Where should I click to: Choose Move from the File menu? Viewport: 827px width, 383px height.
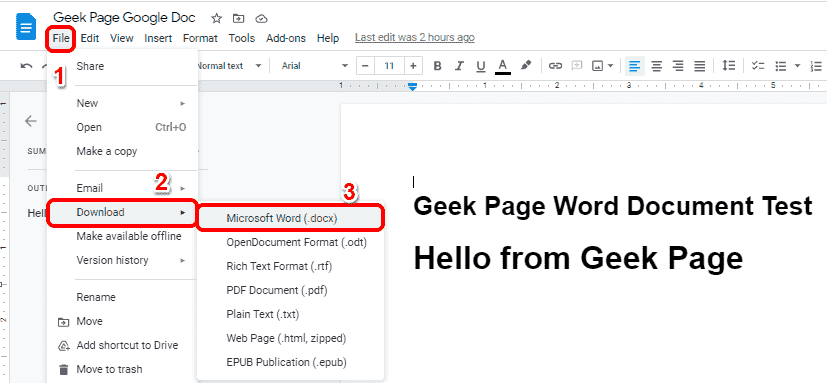[122, 321]
